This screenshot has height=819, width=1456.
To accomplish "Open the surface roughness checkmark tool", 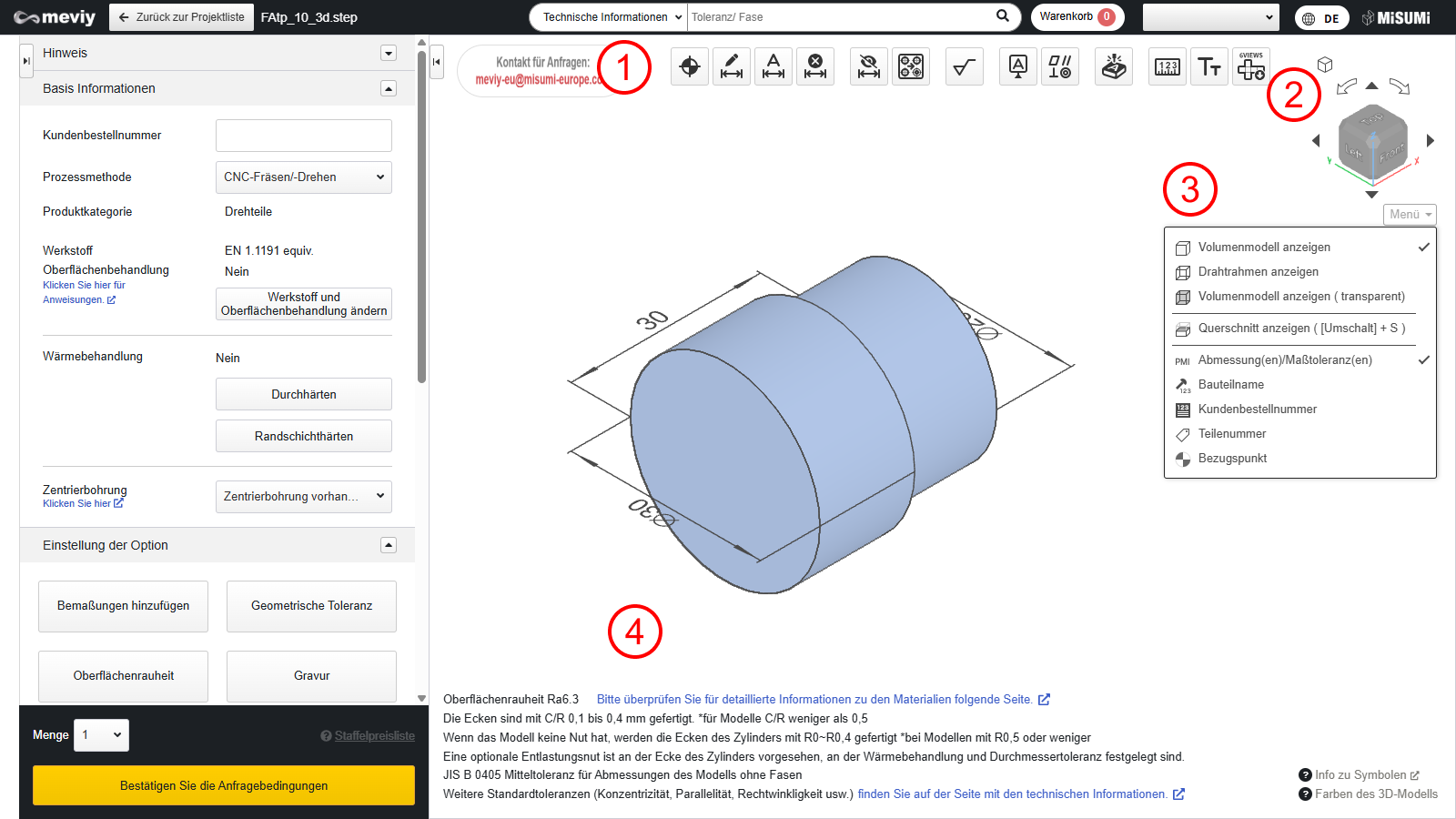I will click(x=965, y=66).
